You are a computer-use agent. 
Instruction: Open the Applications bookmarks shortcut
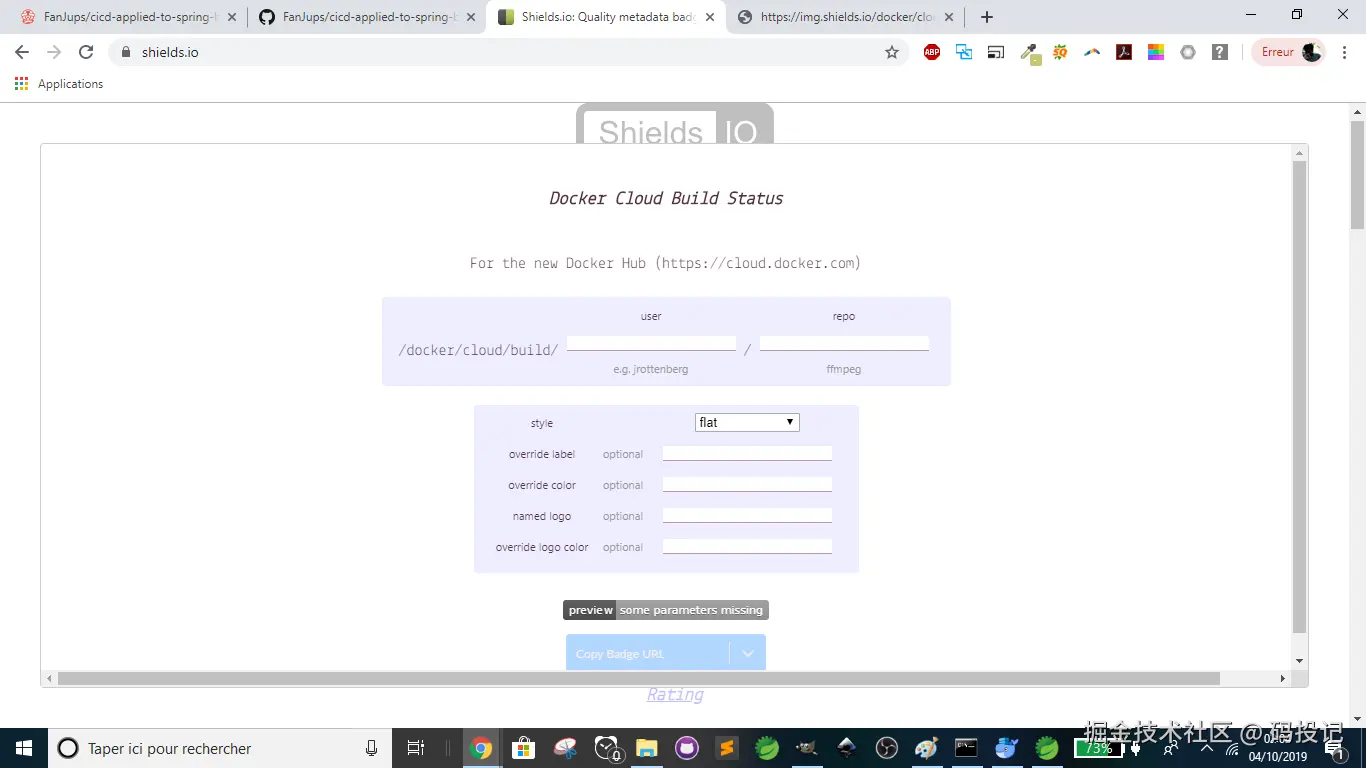point(59,84)
